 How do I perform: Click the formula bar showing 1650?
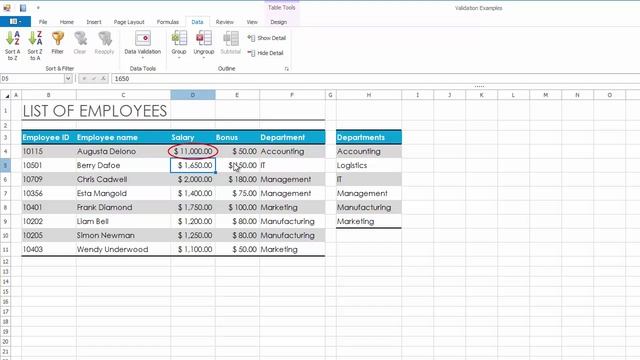tap(375, 79)
